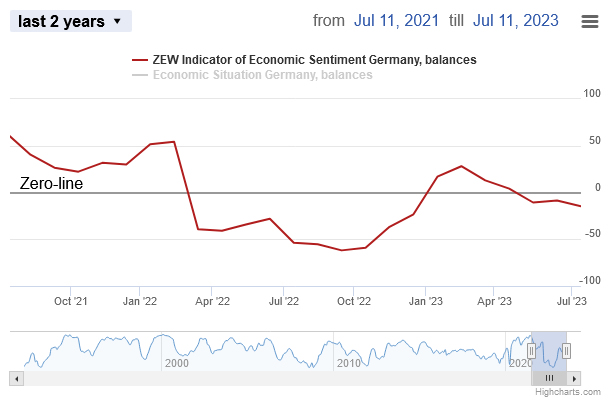The height and width of the screenshot is (400, 611).
Task: Toggle ZEW Indicator of Economic Sentiment series
Action: [314, 60]
